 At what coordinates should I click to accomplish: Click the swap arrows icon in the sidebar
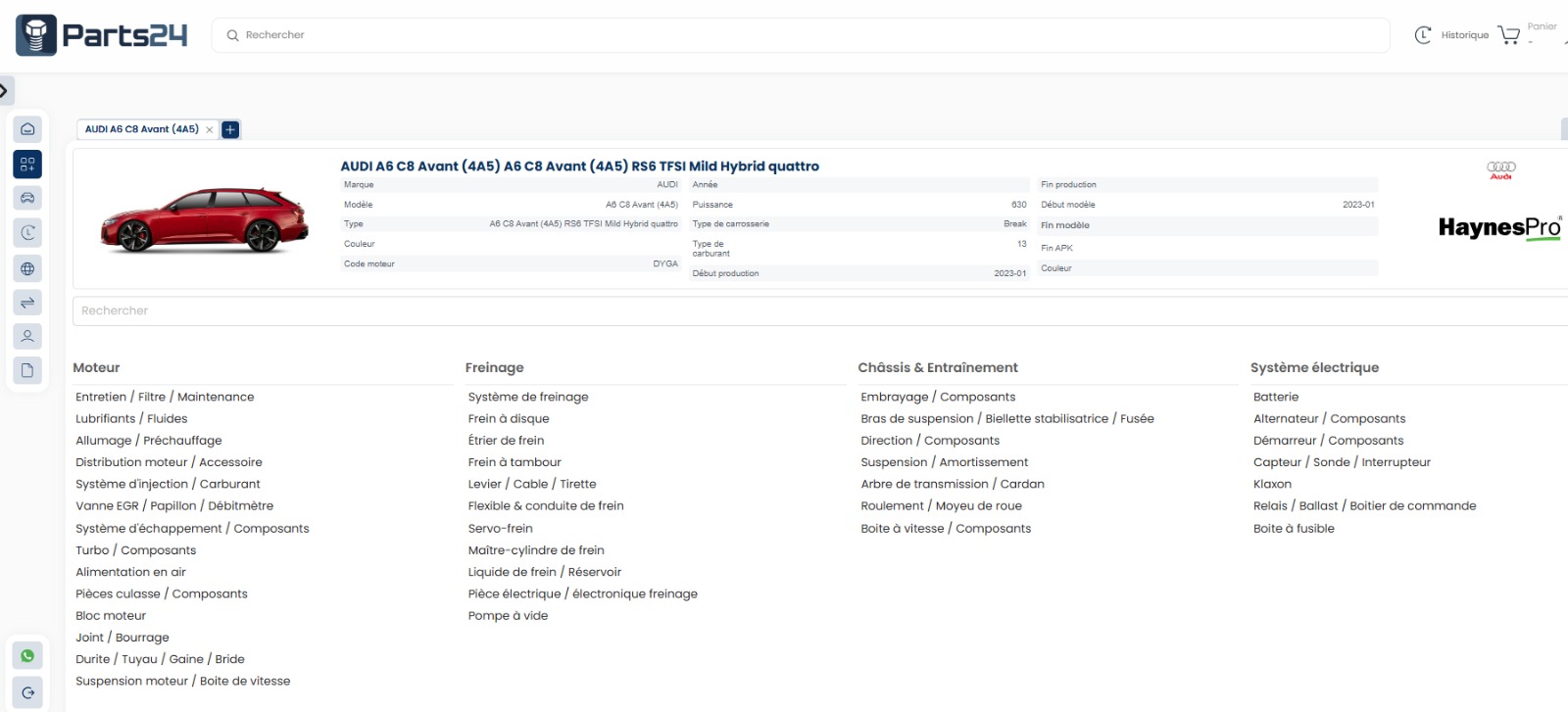pyautogui.click(x=27, y=303)
